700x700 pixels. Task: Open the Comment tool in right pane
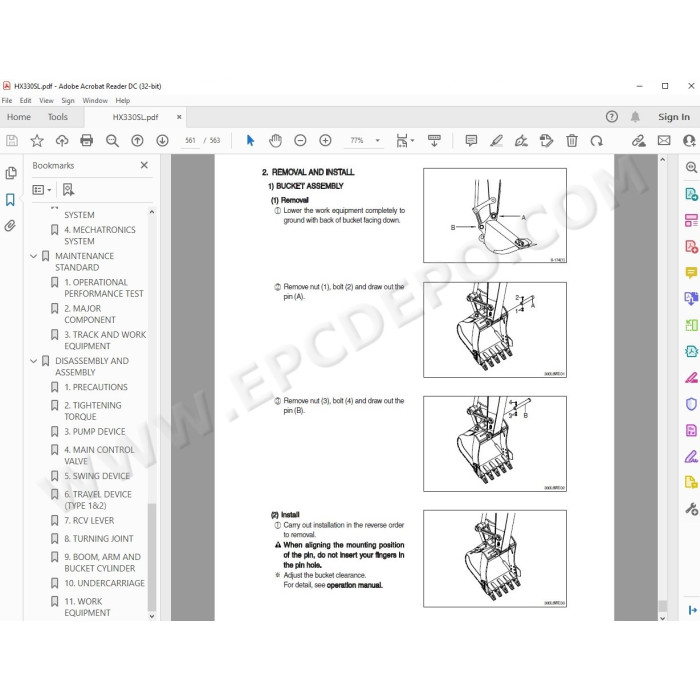(x=691, y=272)
